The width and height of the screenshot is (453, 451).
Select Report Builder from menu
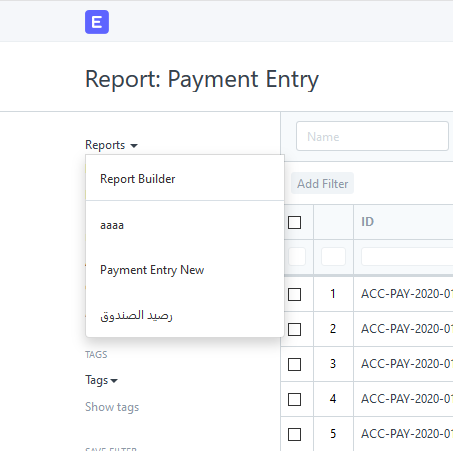point(185,179)
